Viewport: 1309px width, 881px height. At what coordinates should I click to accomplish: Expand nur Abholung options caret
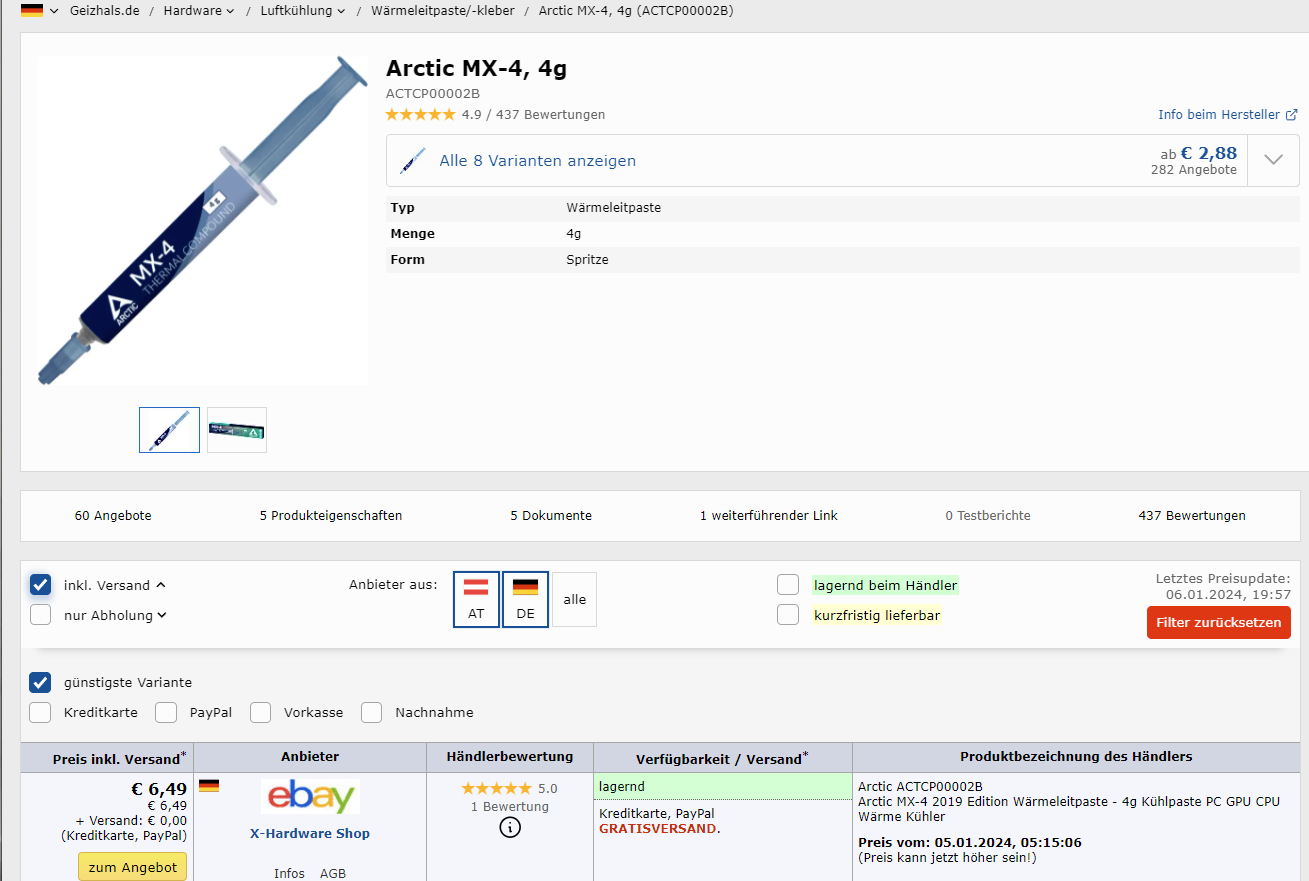[x=162, y=615]
